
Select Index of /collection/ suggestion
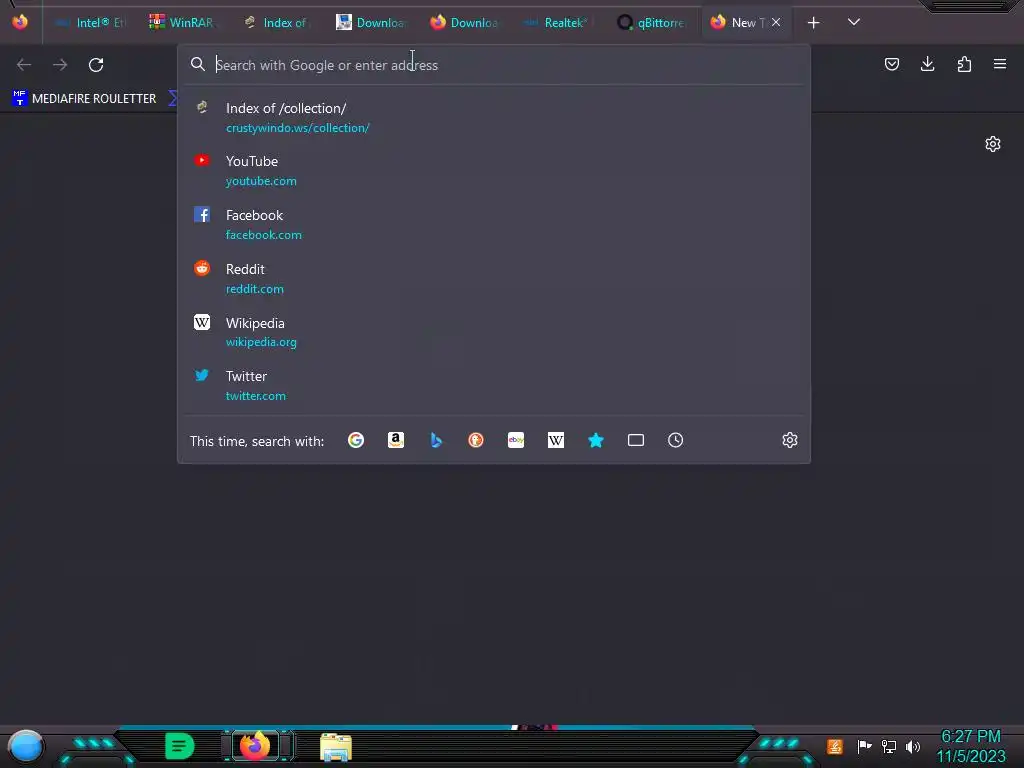[494, 118]
